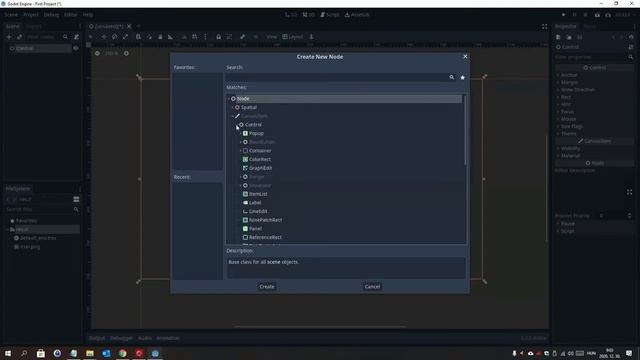
Task: Click the Label node icon
Action: 245,202
